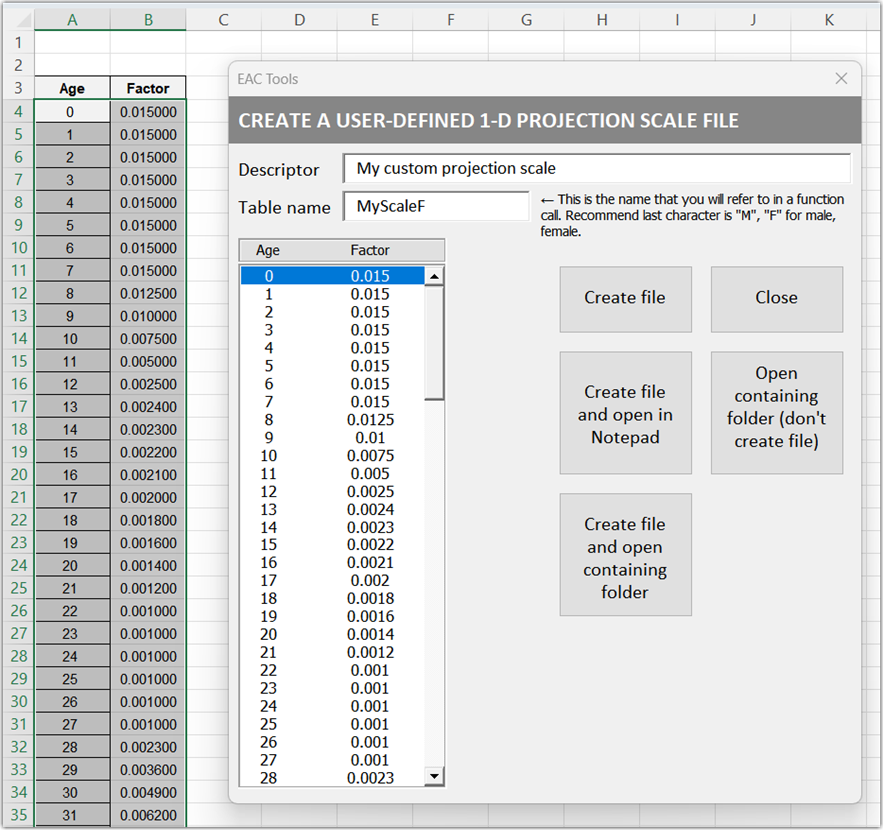Click cell B33 with value 0.003600
This screenshot has height=831, width=884.
pyautogui.click(x=148, y=770)
